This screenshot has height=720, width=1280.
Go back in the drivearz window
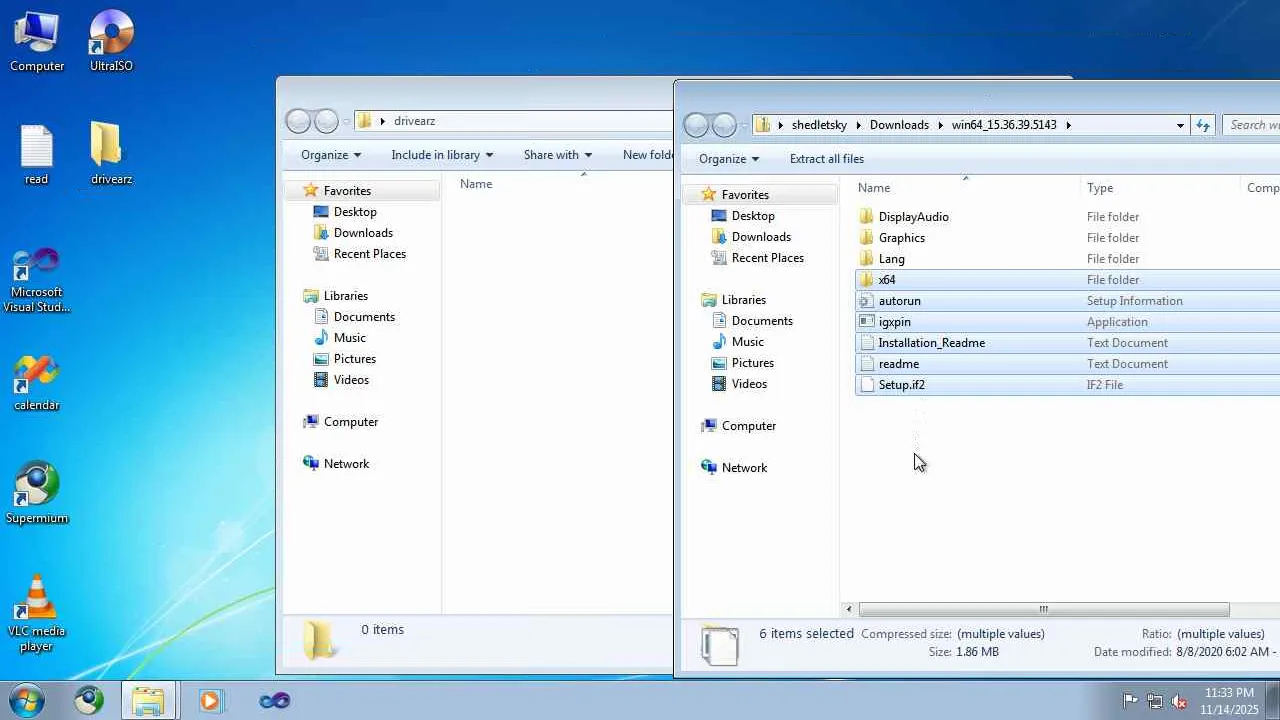pyautogui.click(x=298, y=121)
